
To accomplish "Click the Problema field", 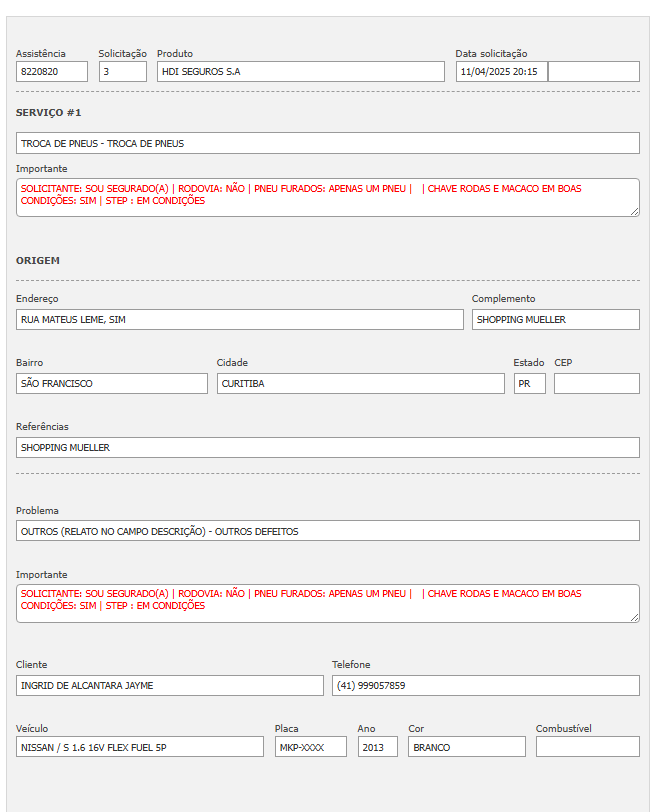I will tap(328, 531).
